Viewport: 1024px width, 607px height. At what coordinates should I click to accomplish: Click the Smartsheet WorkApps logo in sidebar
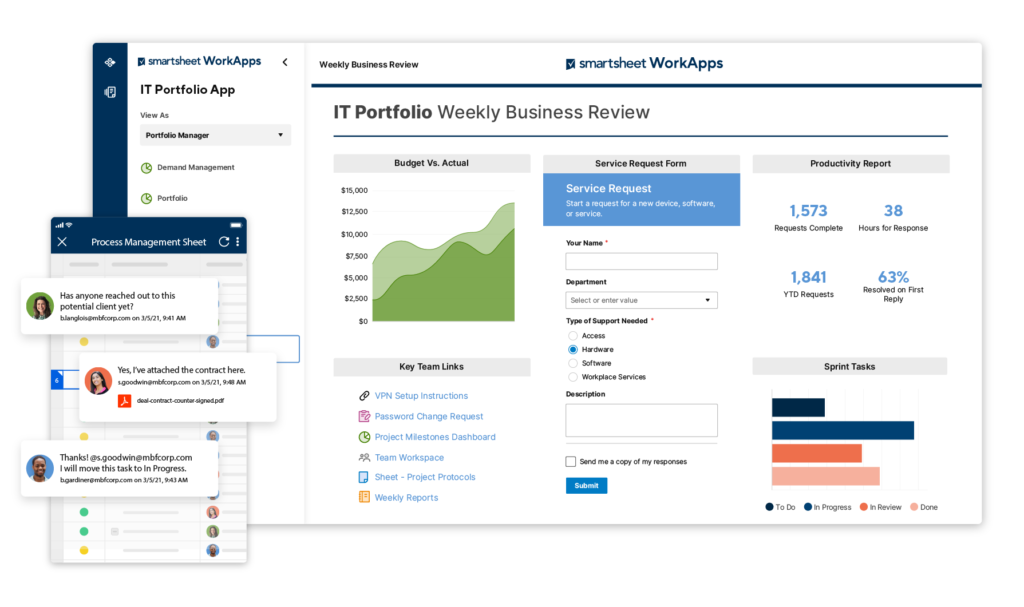click(x=199, y=61)
